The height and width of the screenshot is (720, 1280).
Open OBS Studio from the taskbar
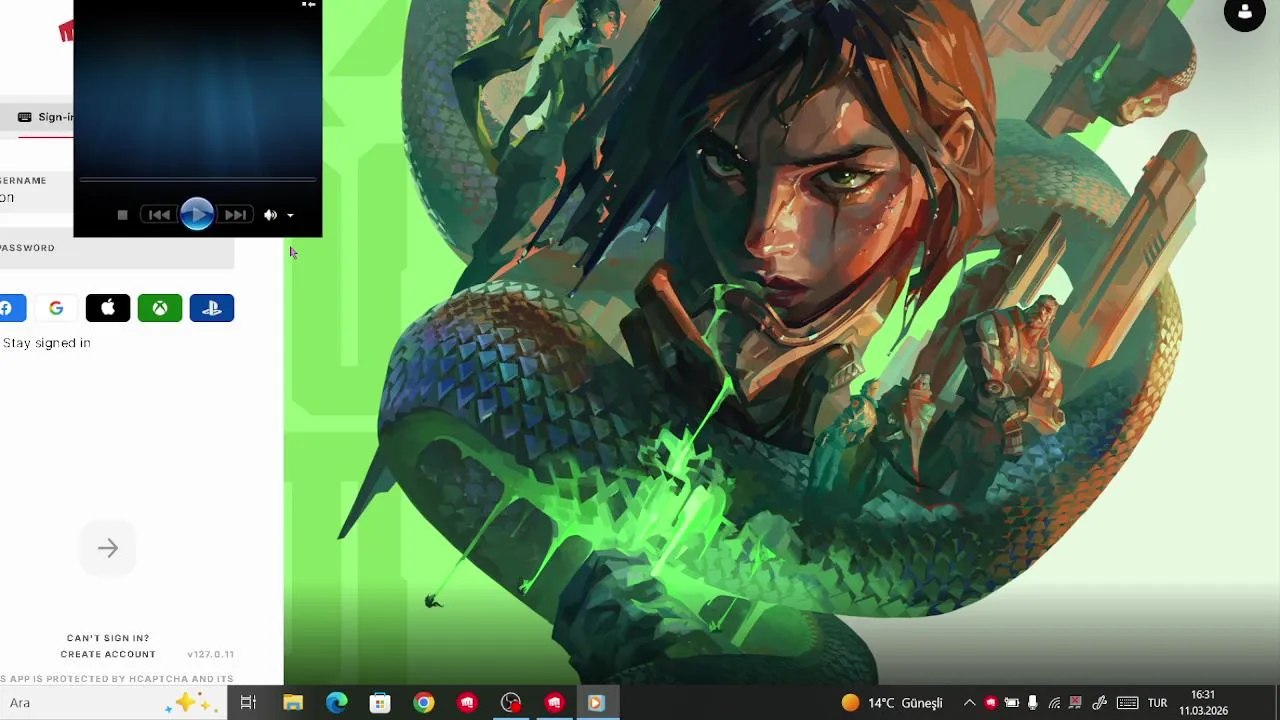tap(511, 703)
